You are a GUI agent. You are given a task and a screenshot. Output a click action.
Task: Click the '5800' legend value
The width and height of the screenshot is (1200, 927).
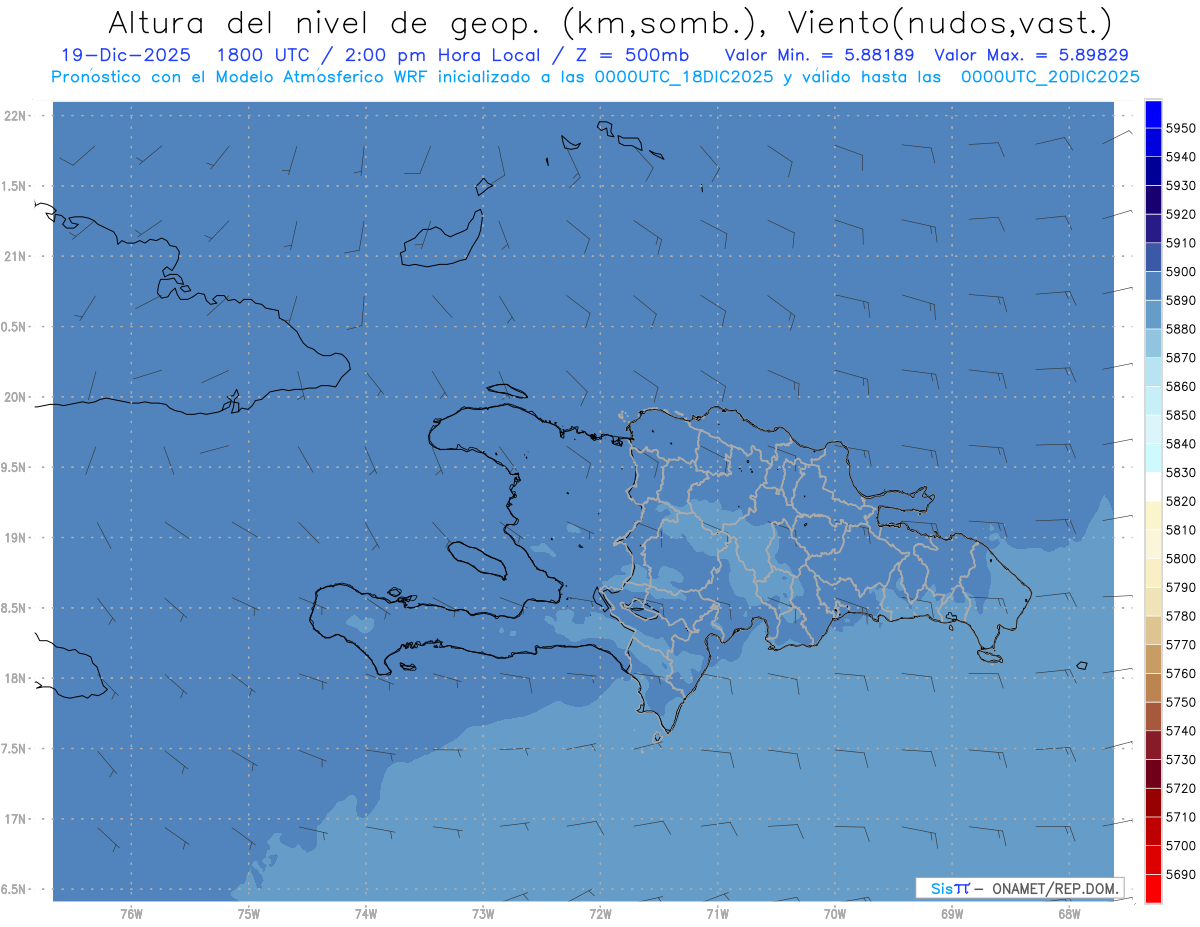point(1180,558)
